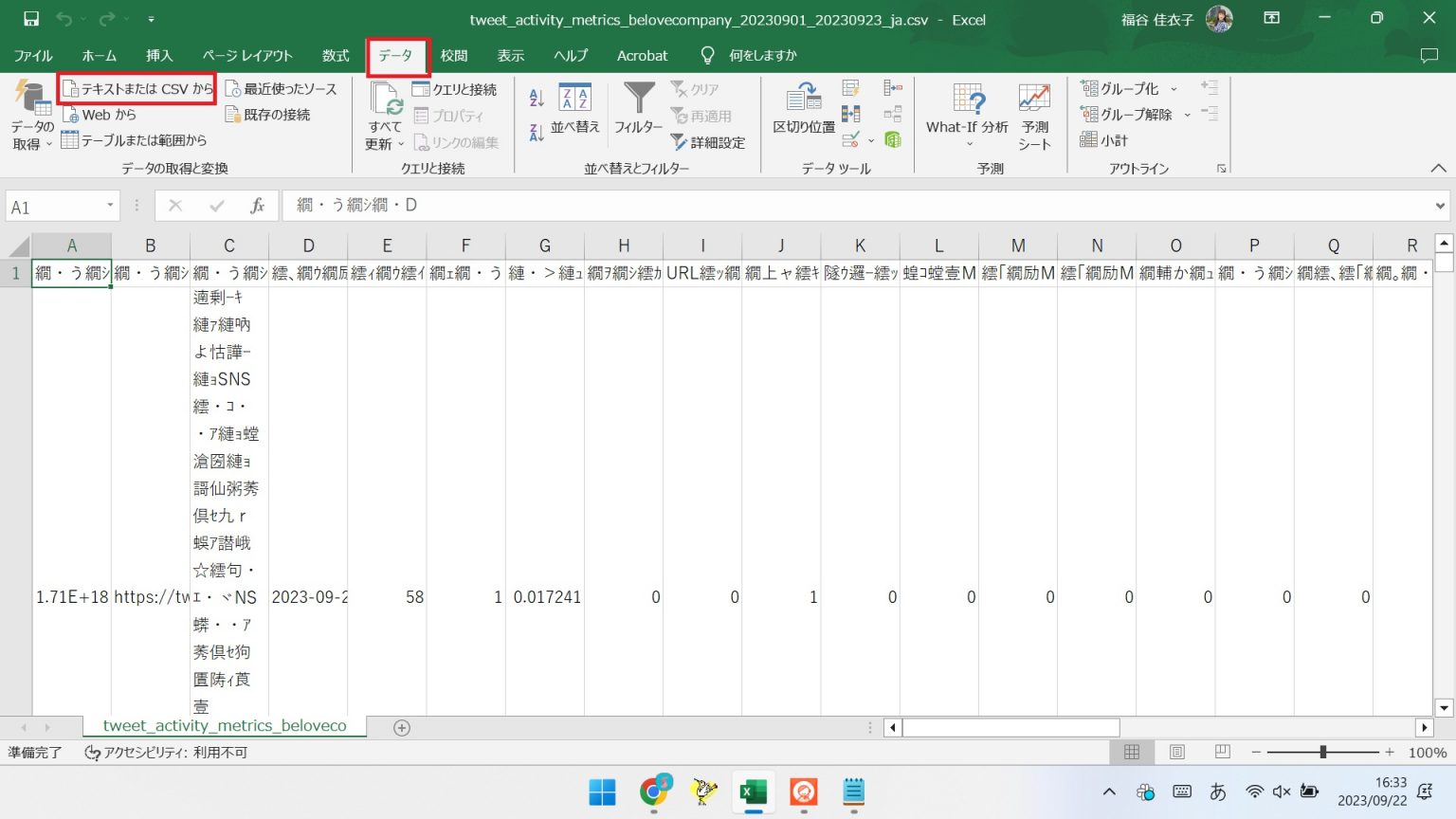Toggle Japanese input mode in system tray

tap(1218, 792)
